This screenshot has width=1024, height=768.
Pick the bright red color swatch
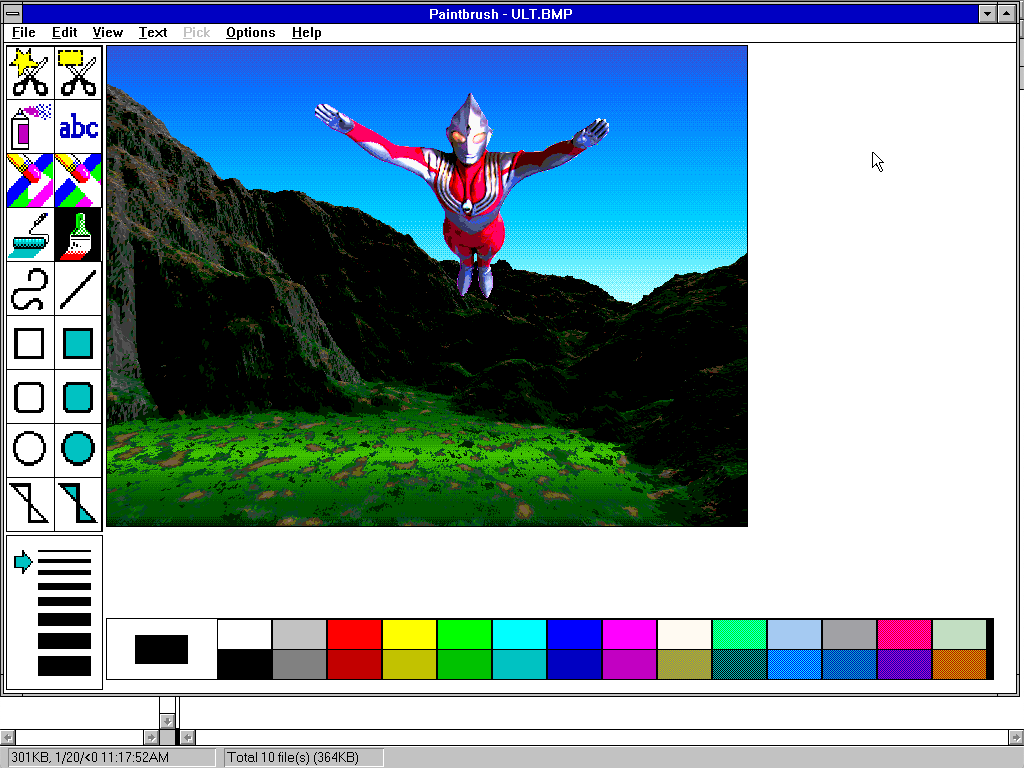(354, 634)
